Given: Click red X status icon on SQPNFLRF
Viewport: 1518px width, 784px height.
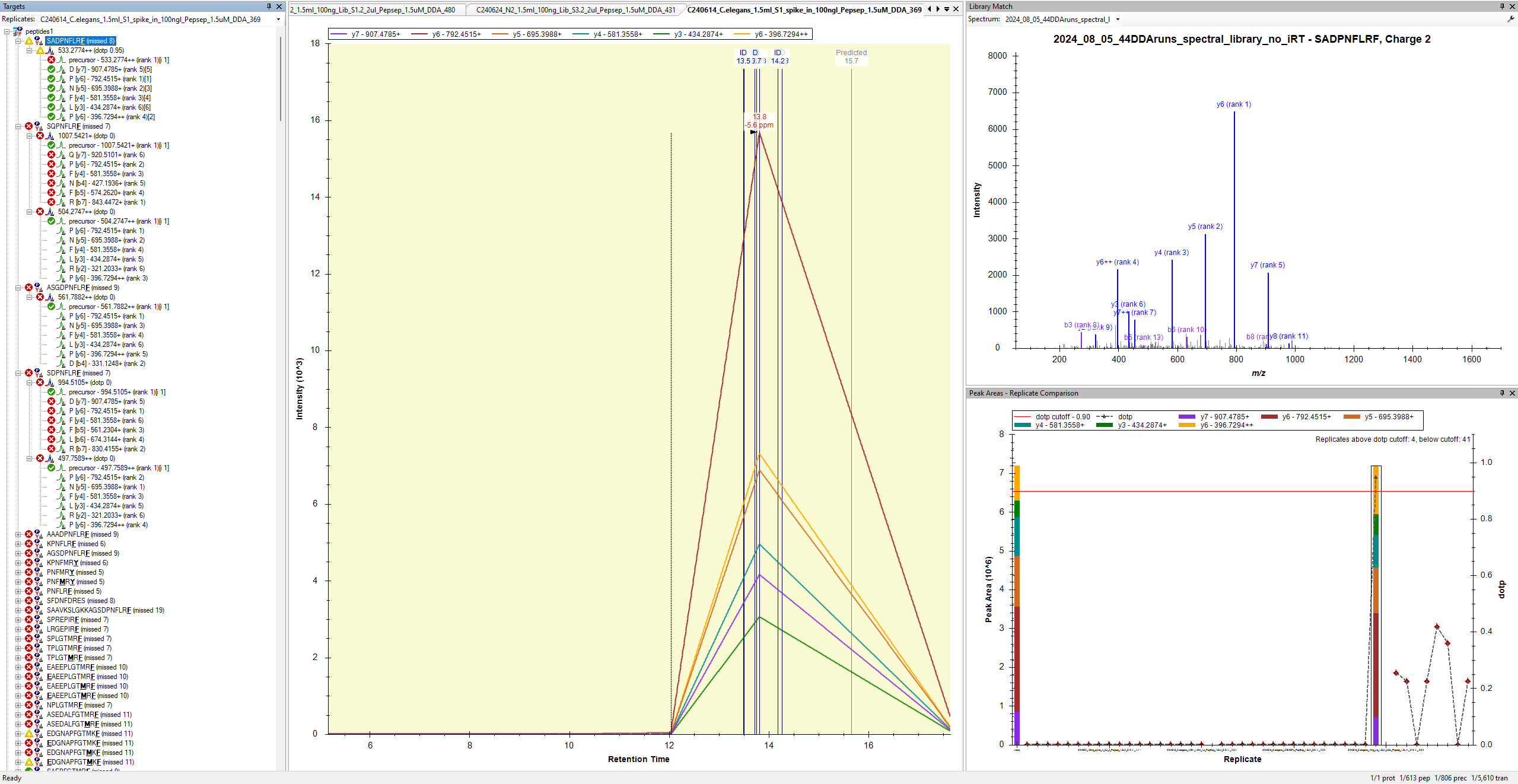Looking at the screenshot, I should pos(28,126).
